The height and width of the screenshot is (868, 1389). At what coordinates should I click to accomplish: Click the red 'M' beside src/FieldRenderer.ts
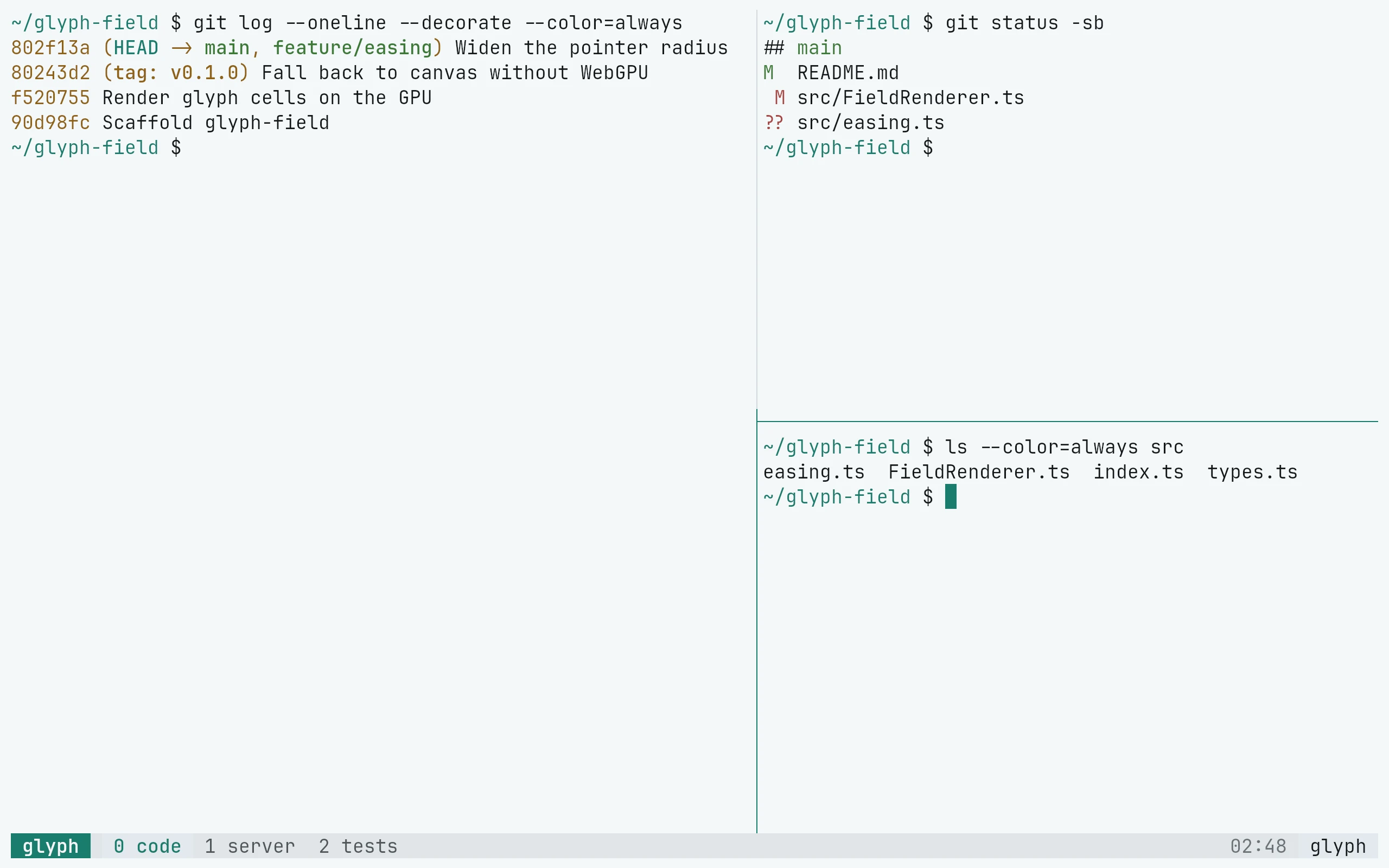point(780,98)
